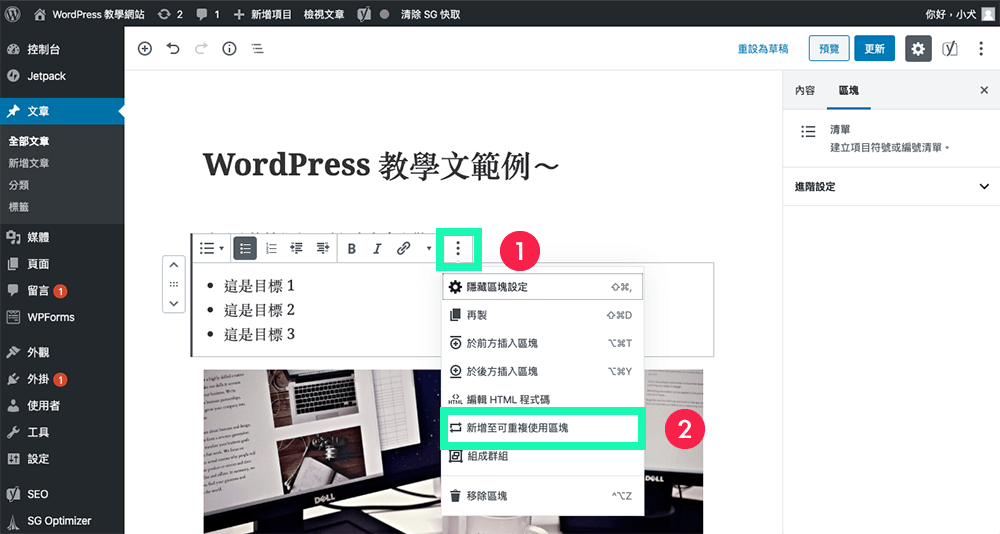This screenshot has height=534, width=1000.
Task: Click 新增文章 submenu item
Action: pyautogui.click(x=29, y=163)
